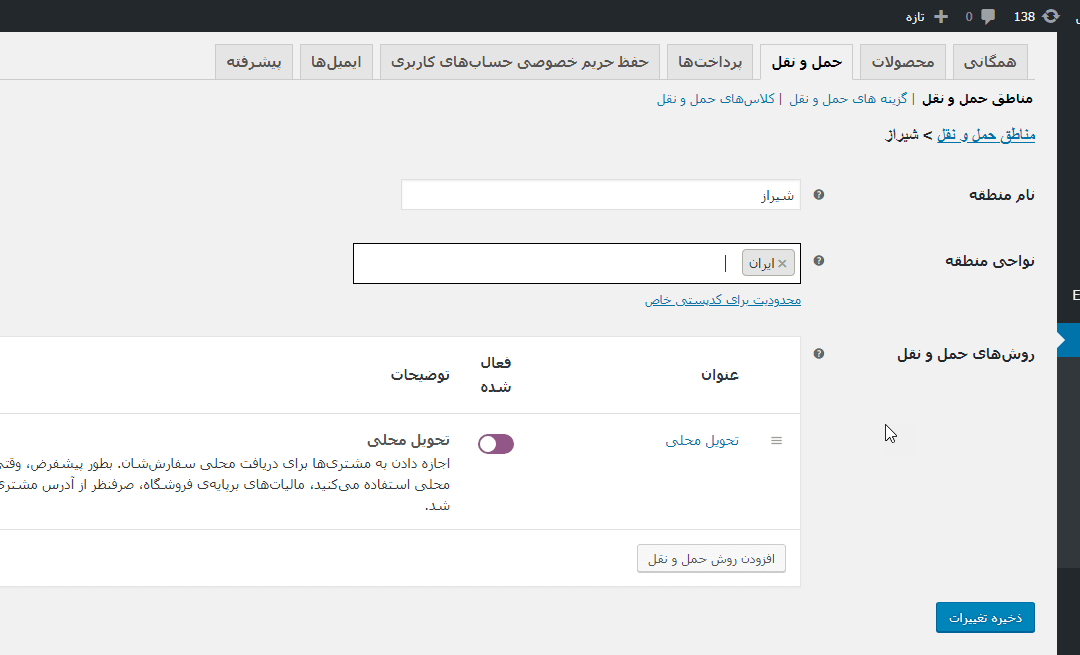Expand the محدودیت برای کدپستی خاص link

722,300
